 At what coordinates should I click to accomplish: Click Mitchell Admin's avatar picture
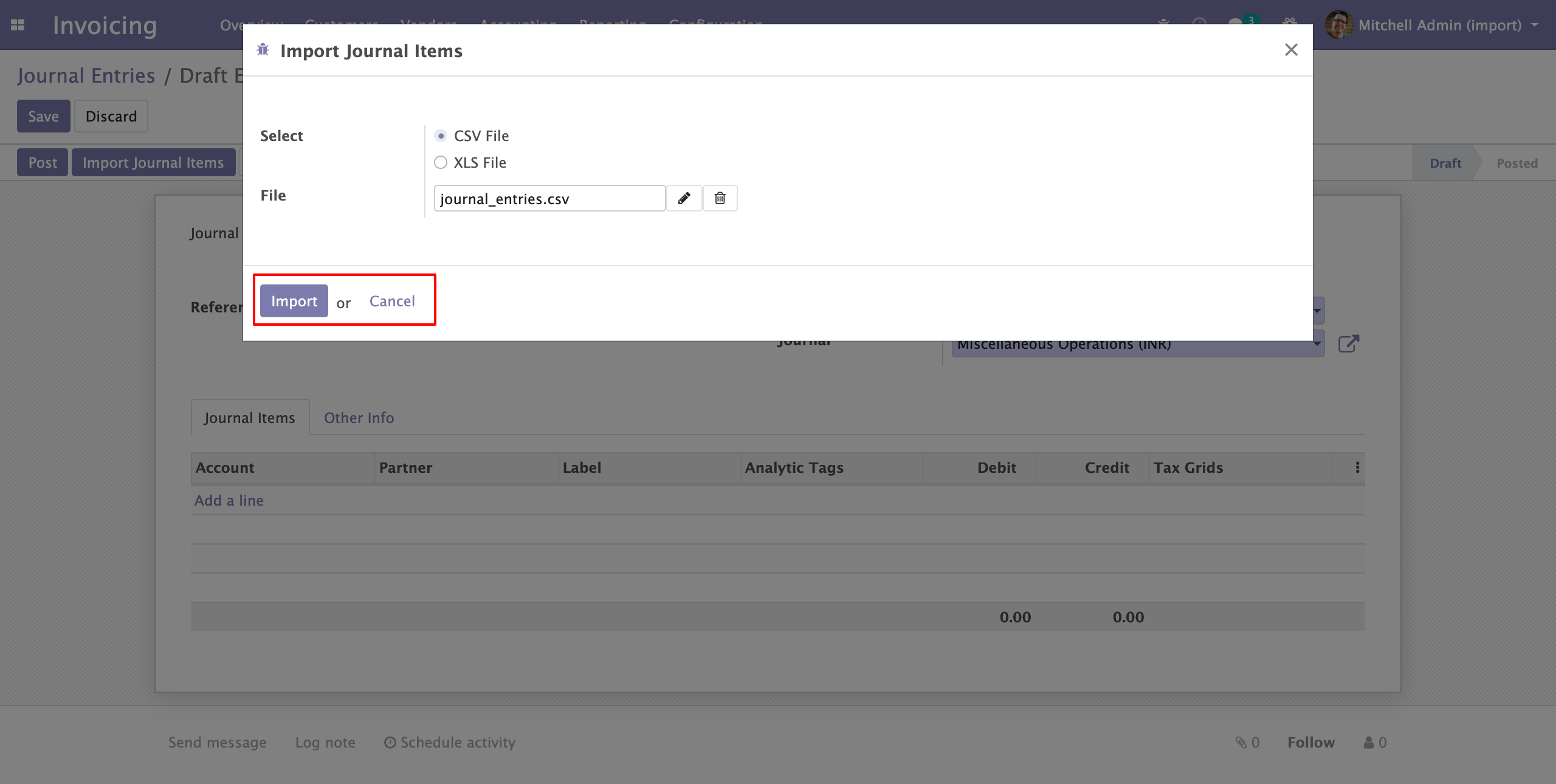point(1338,25)
